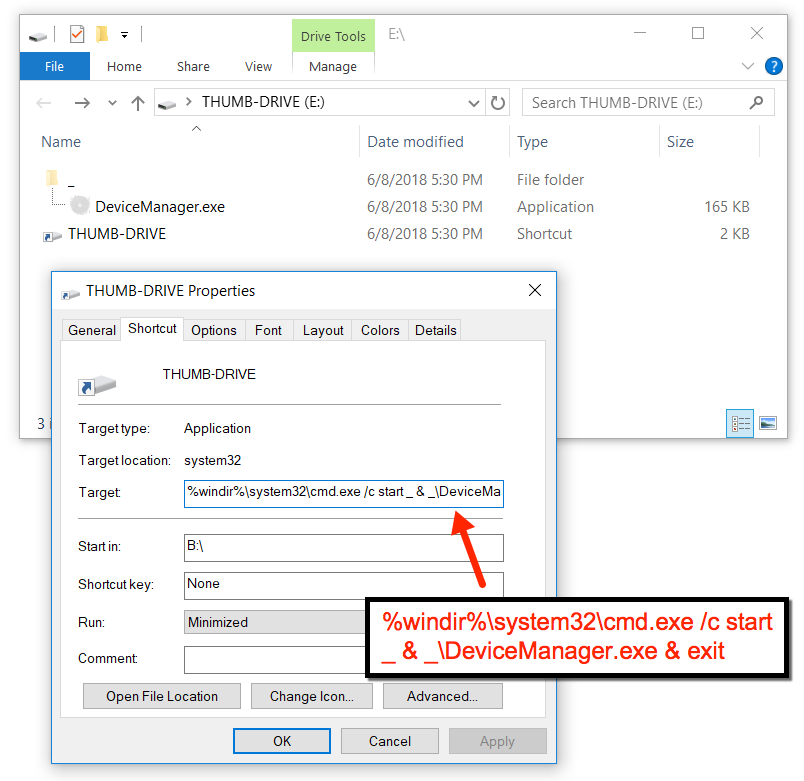
Task: Click the Start in field
Action: point(344,548)
